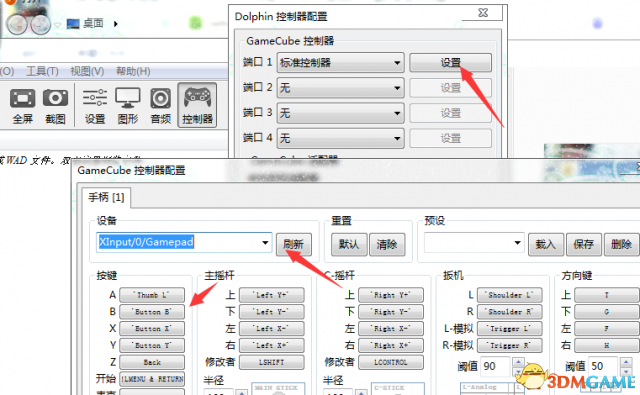Increase the trigger threshold with up spinner
The width and height of the screenshot is (640, 395).
tap(518, 362)
